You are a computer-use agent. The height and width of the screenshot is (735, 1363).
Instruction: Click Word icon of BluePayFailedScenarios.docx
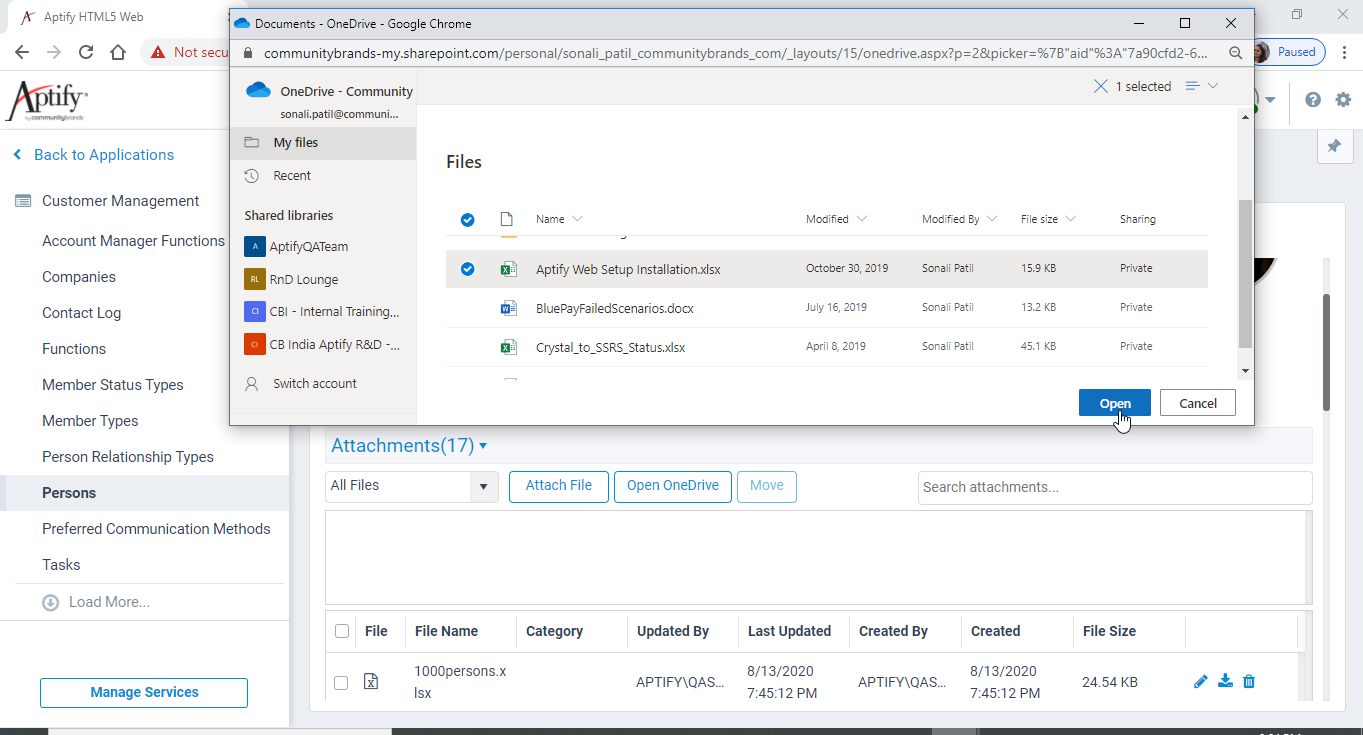pos(508,308)
